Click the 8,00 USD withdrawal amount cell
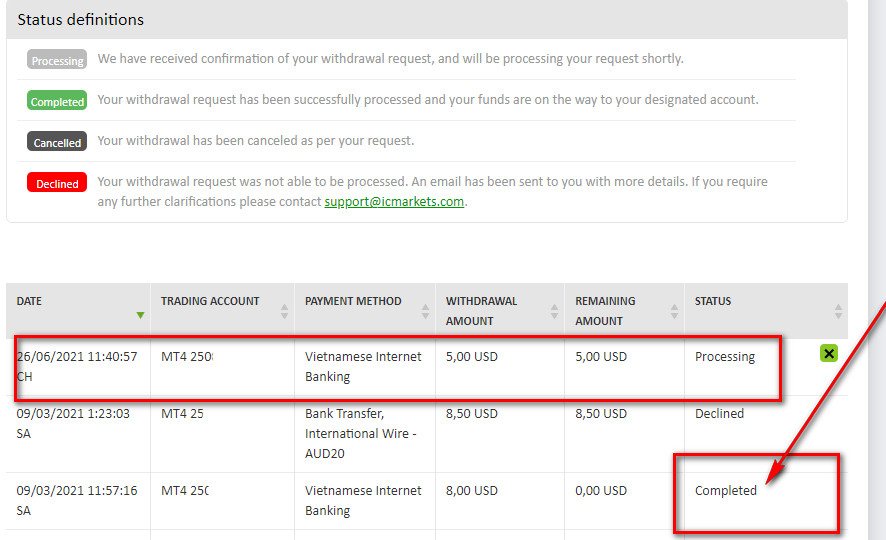This screenshot has height=540, width=886. point(471,491)
